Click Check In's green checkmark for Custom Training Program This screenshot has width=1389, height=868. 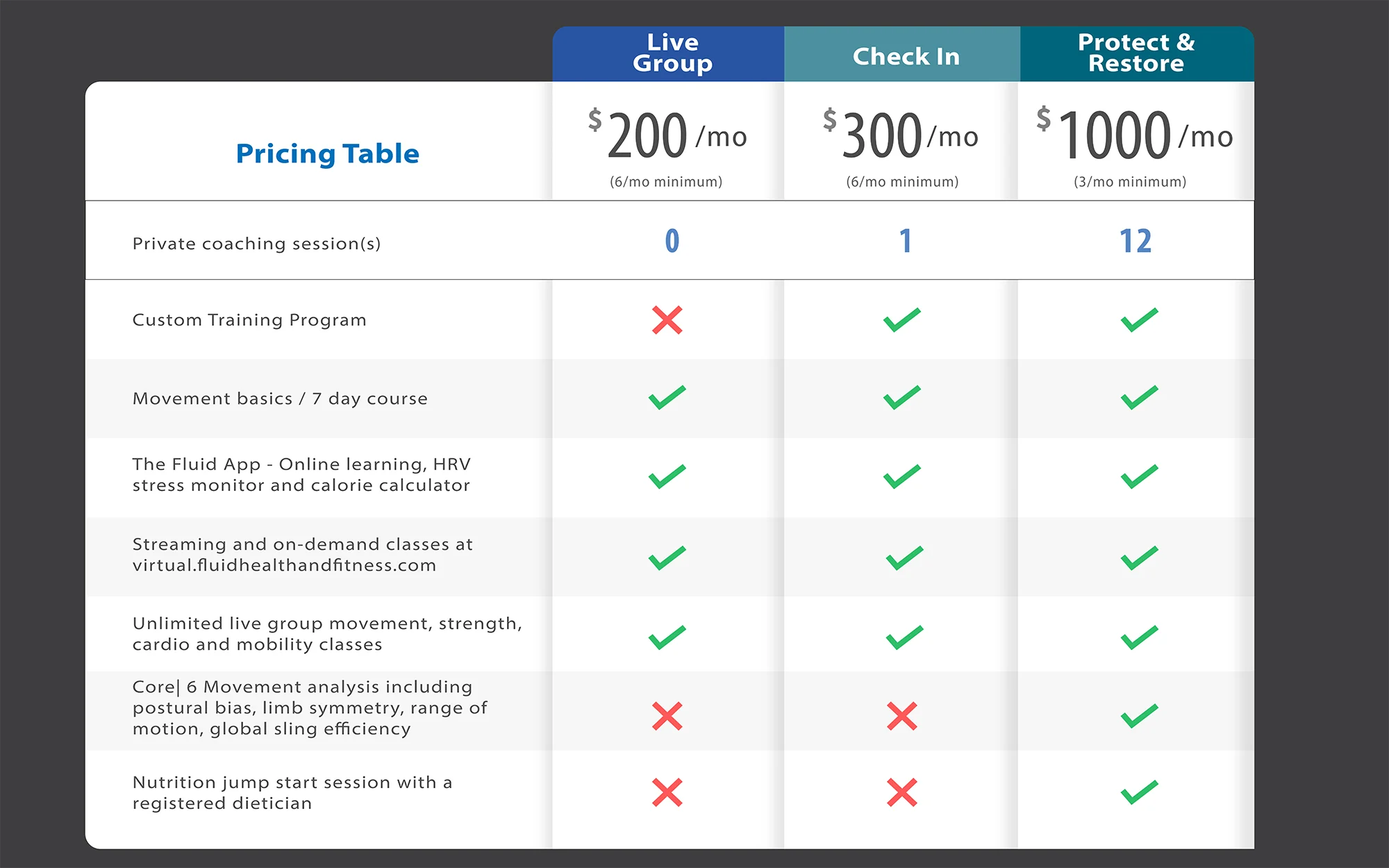pos(902,319)
